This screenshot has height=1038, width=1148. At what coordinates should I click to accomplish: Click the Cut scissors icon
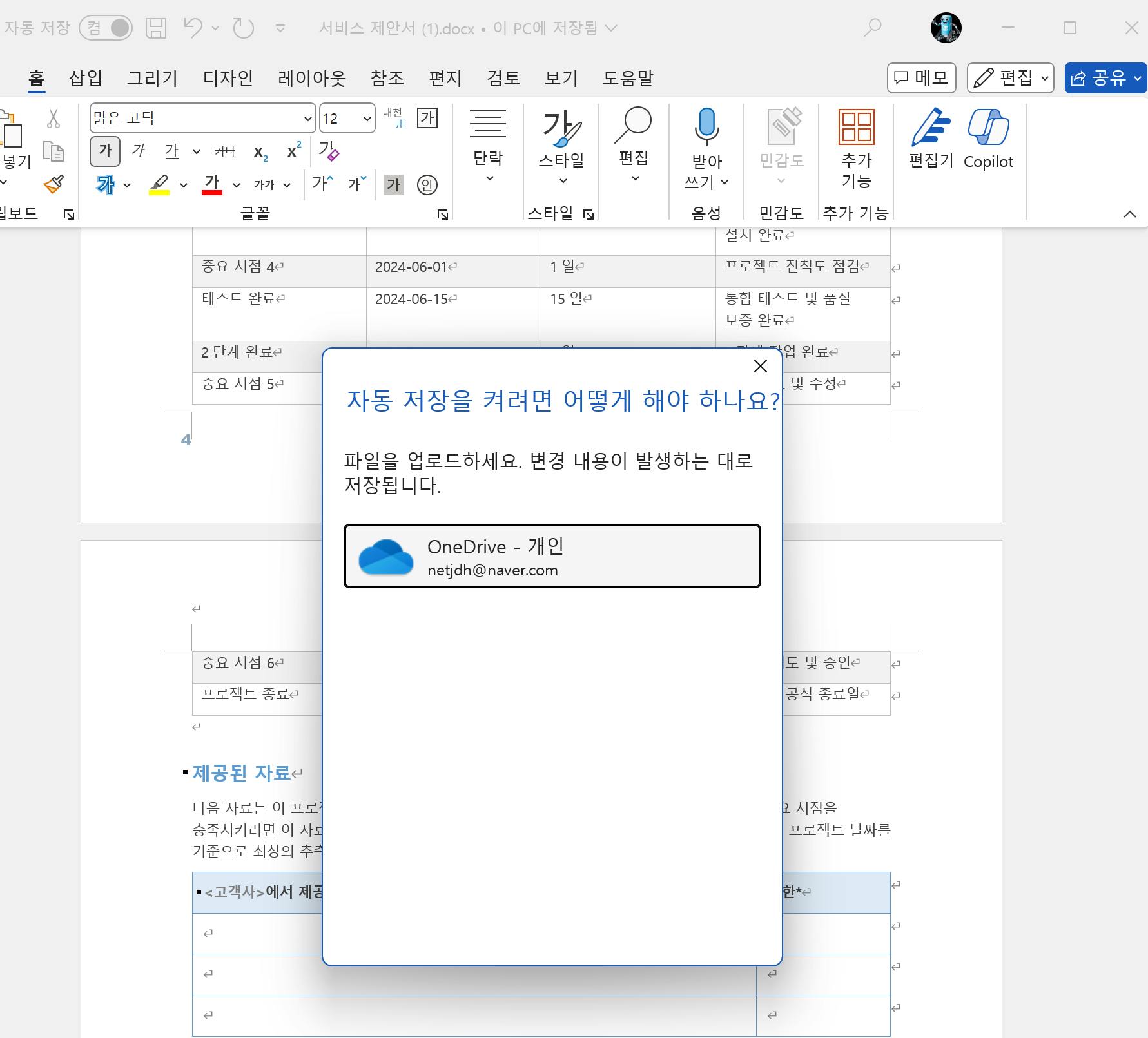[x=54, y=119]
